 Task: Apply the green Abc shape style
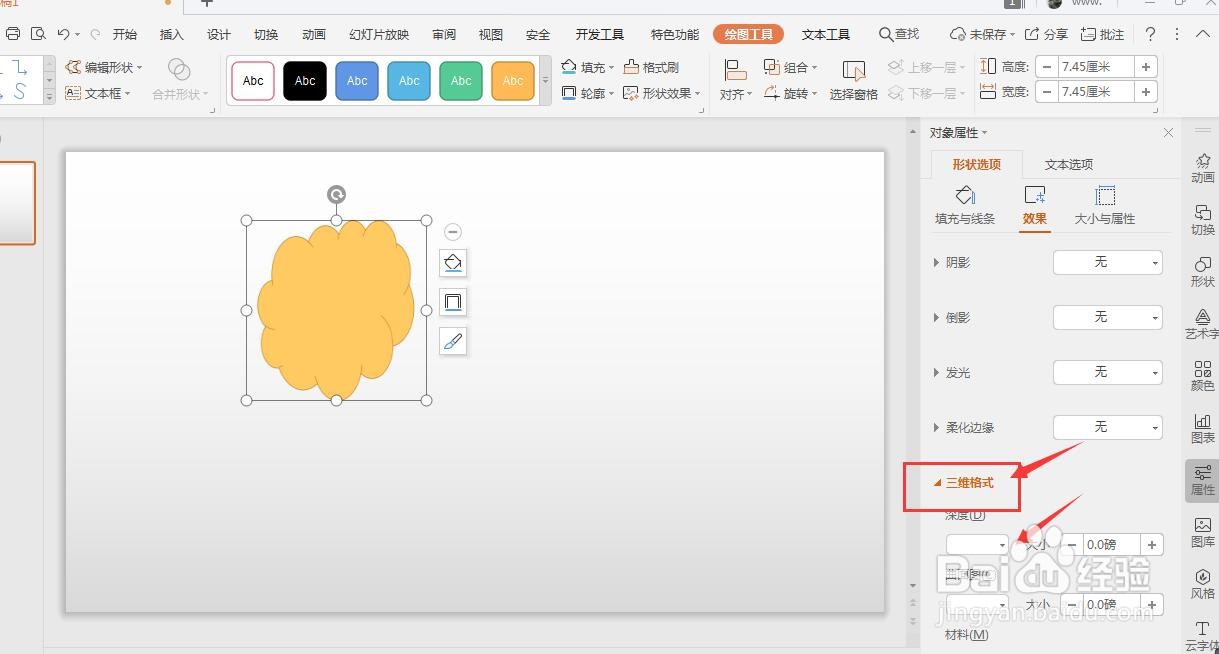461,81
